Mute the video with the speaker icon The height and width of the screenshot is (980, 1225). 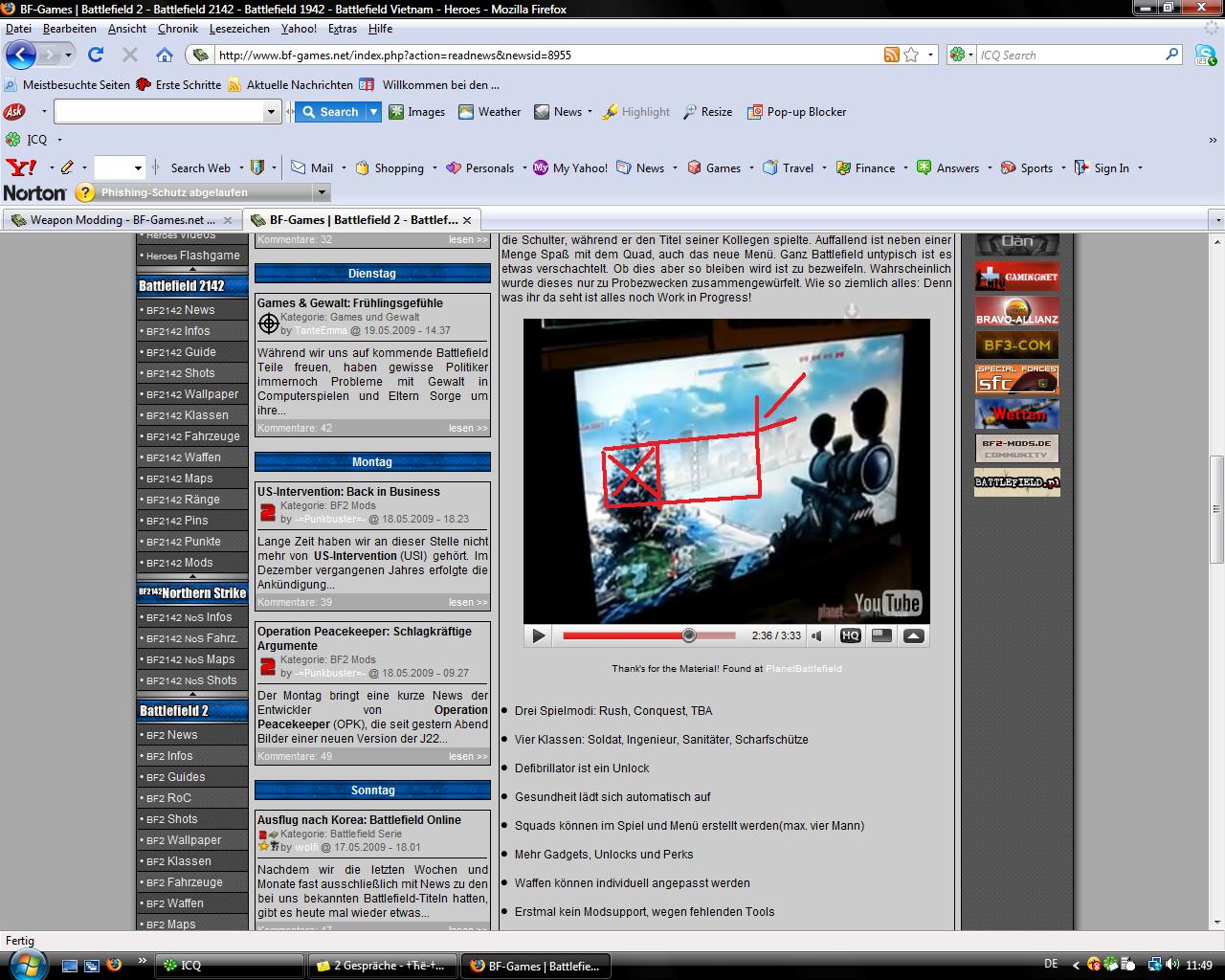[817, 635]
